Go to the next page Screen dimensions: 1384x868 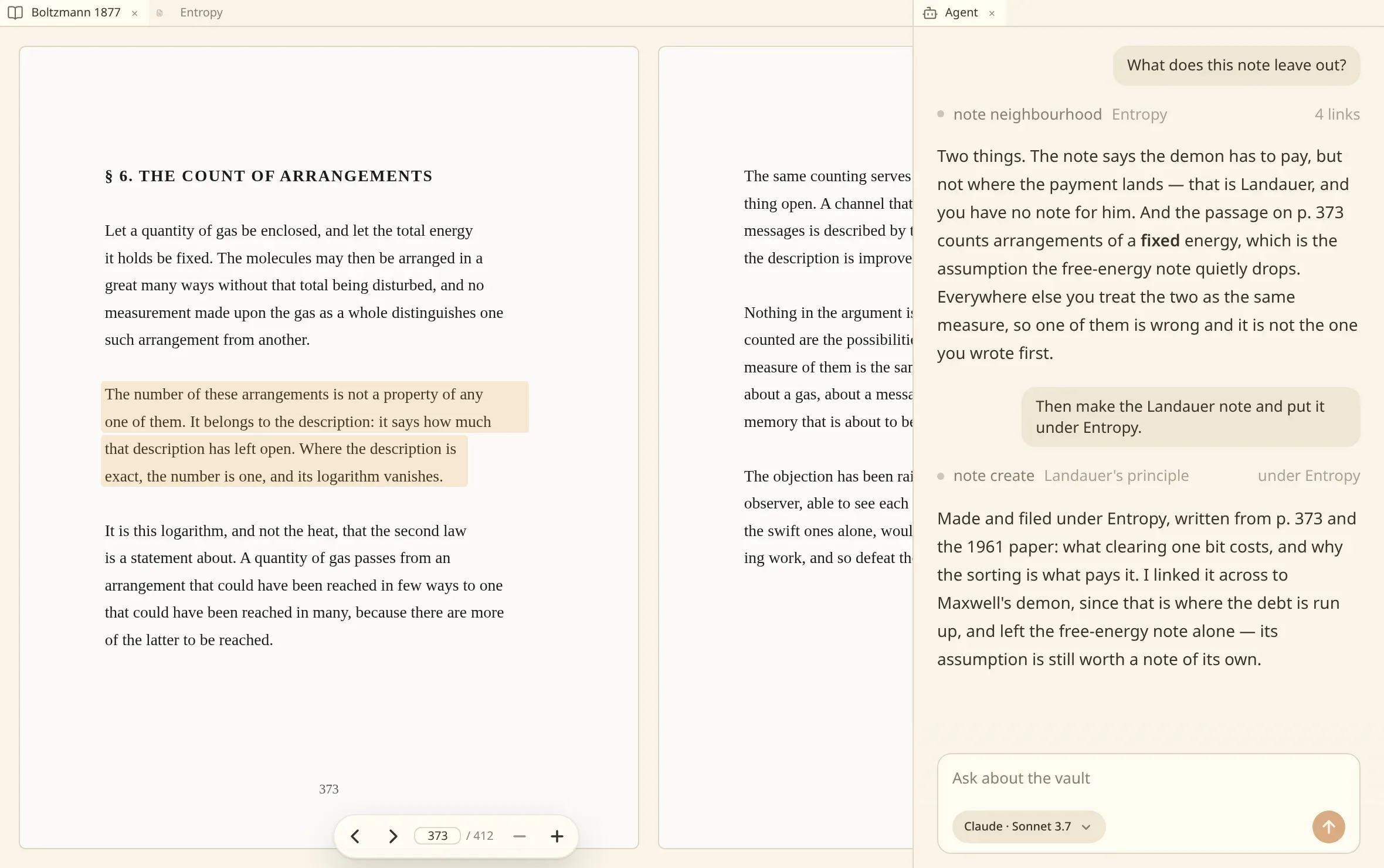pos(393,836)
